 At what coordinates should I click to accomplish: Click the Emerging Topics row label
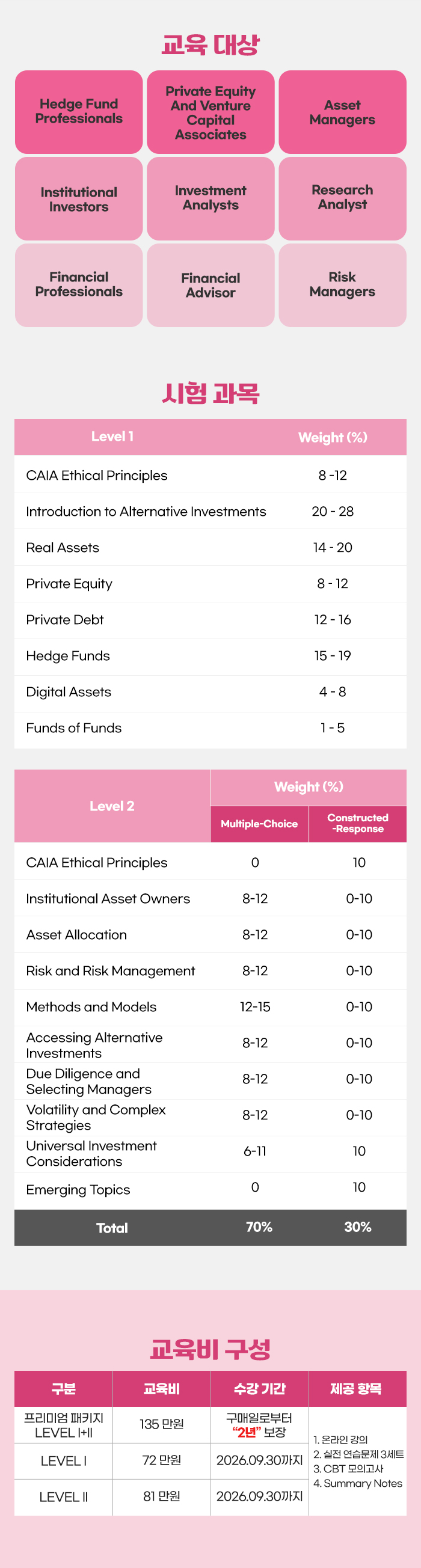click(78, 1189)
